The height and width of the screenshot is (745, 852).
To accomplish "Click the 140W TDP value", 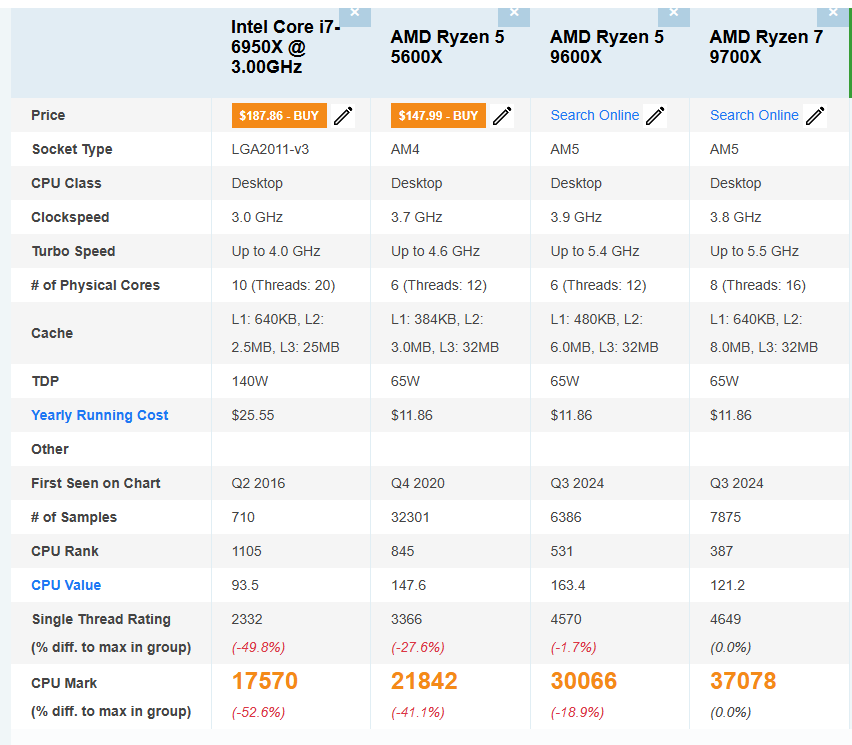I will click(250, 381).
